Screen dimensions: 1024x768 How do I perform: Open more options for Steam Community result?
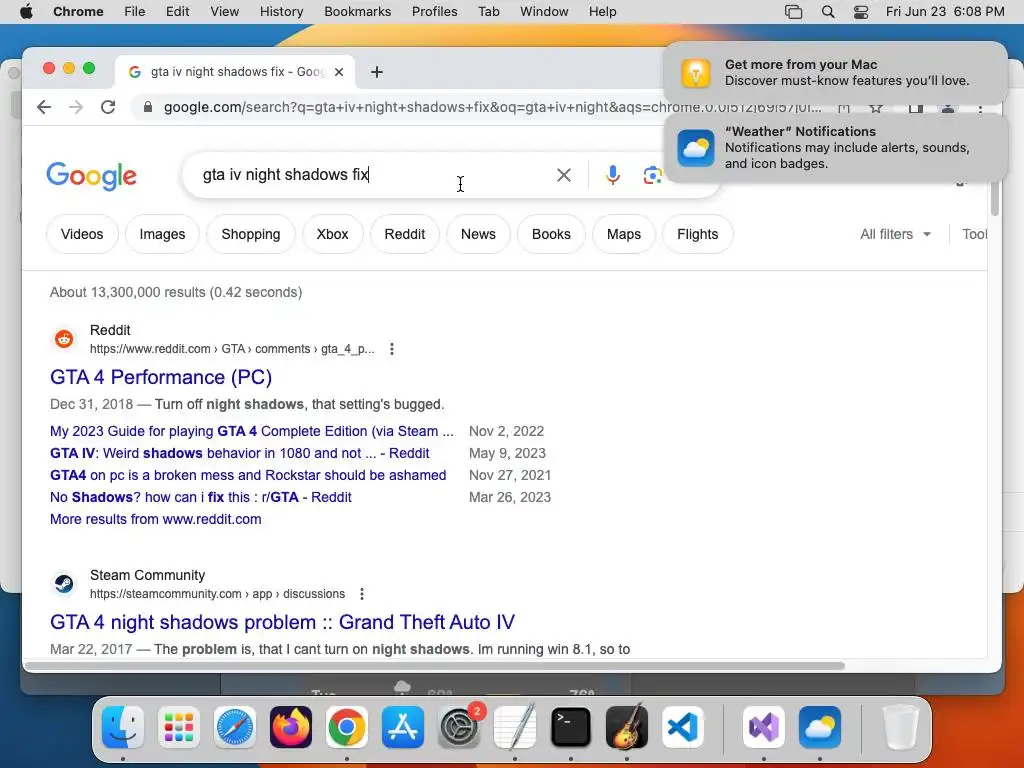[x=362, y=594]
